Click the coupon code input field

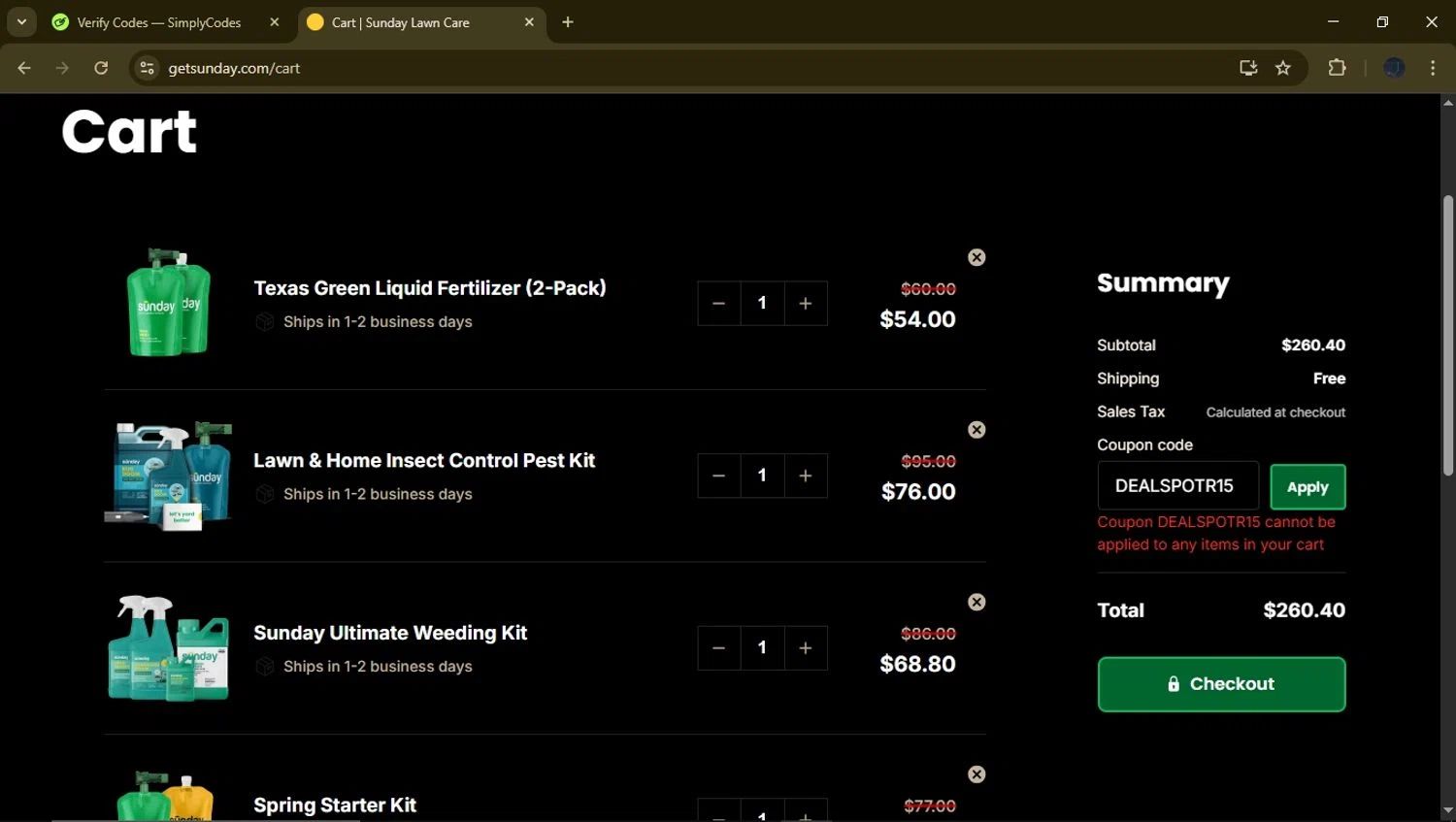[x=1177, y=485]
